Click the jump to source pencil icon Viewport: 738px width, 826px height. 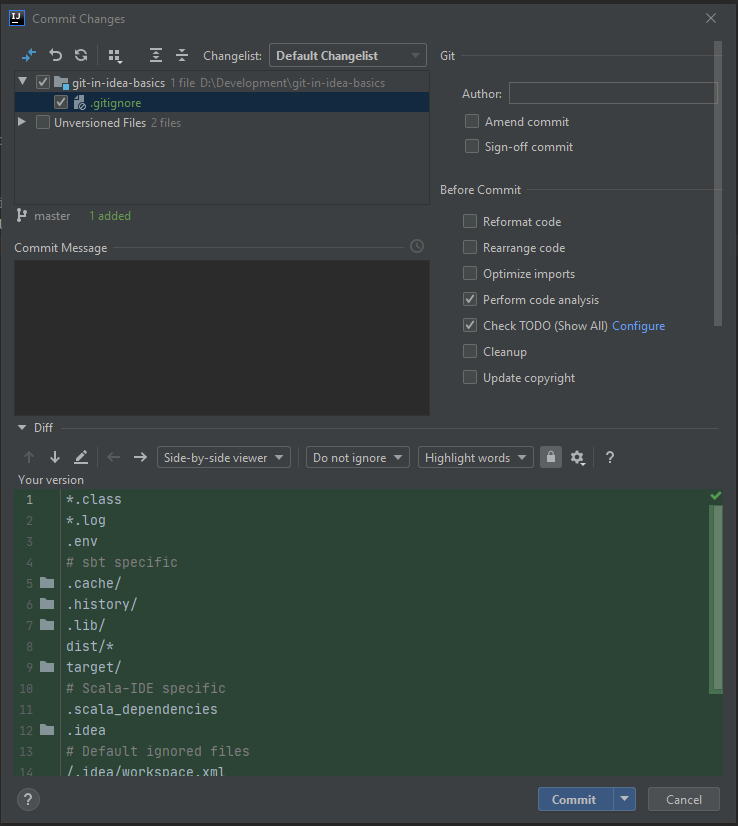81,457
